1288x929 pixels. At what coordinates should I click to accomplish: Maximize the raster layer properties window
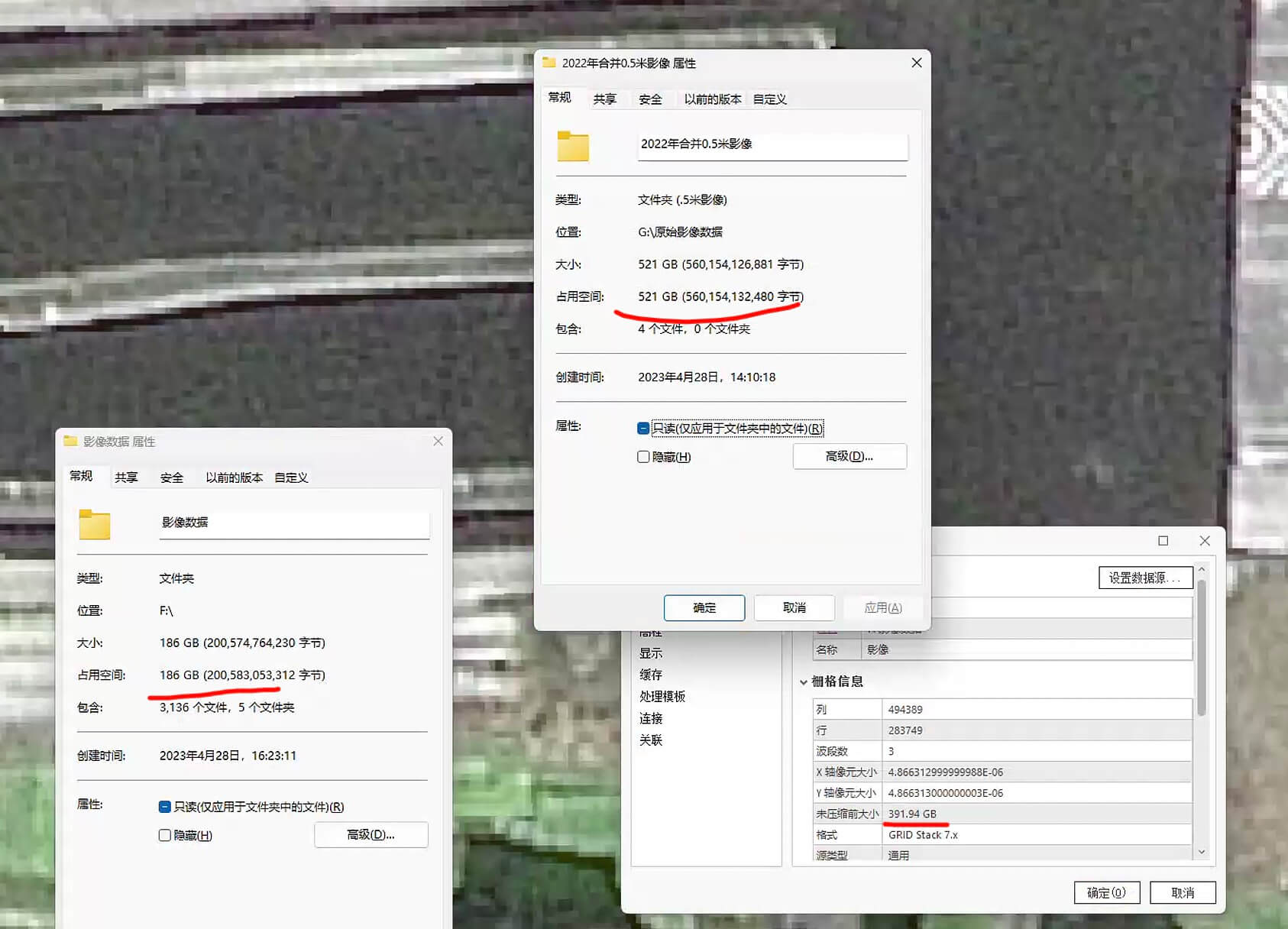1163,541
